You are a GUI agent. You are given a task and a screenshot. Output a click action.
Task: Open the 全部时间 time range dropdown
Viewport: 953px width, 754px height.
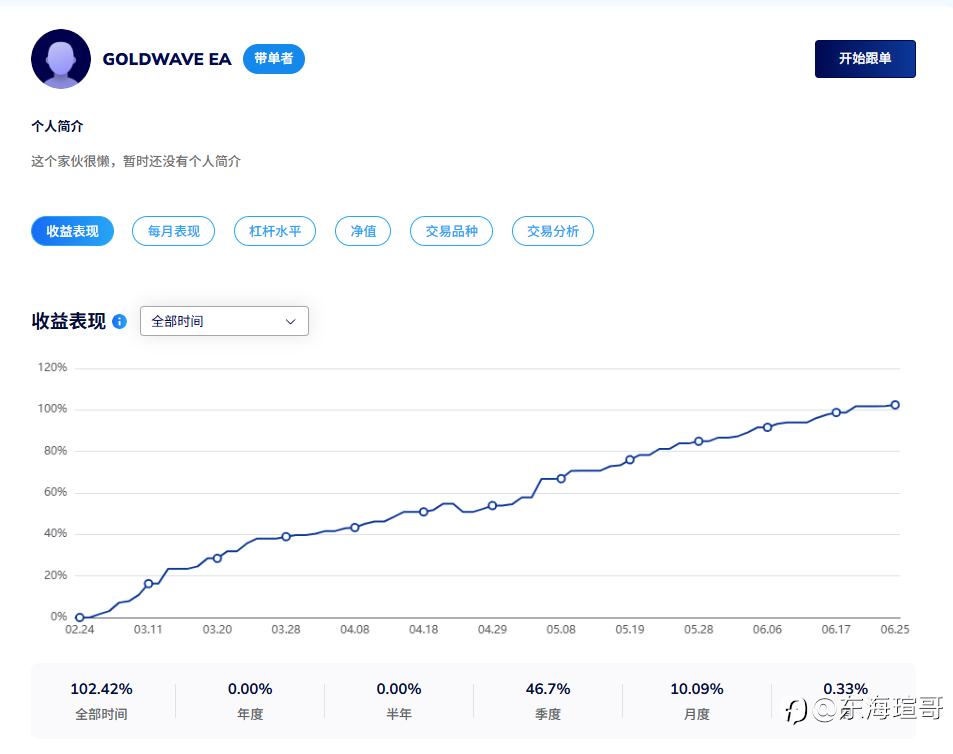coord(224,321)
